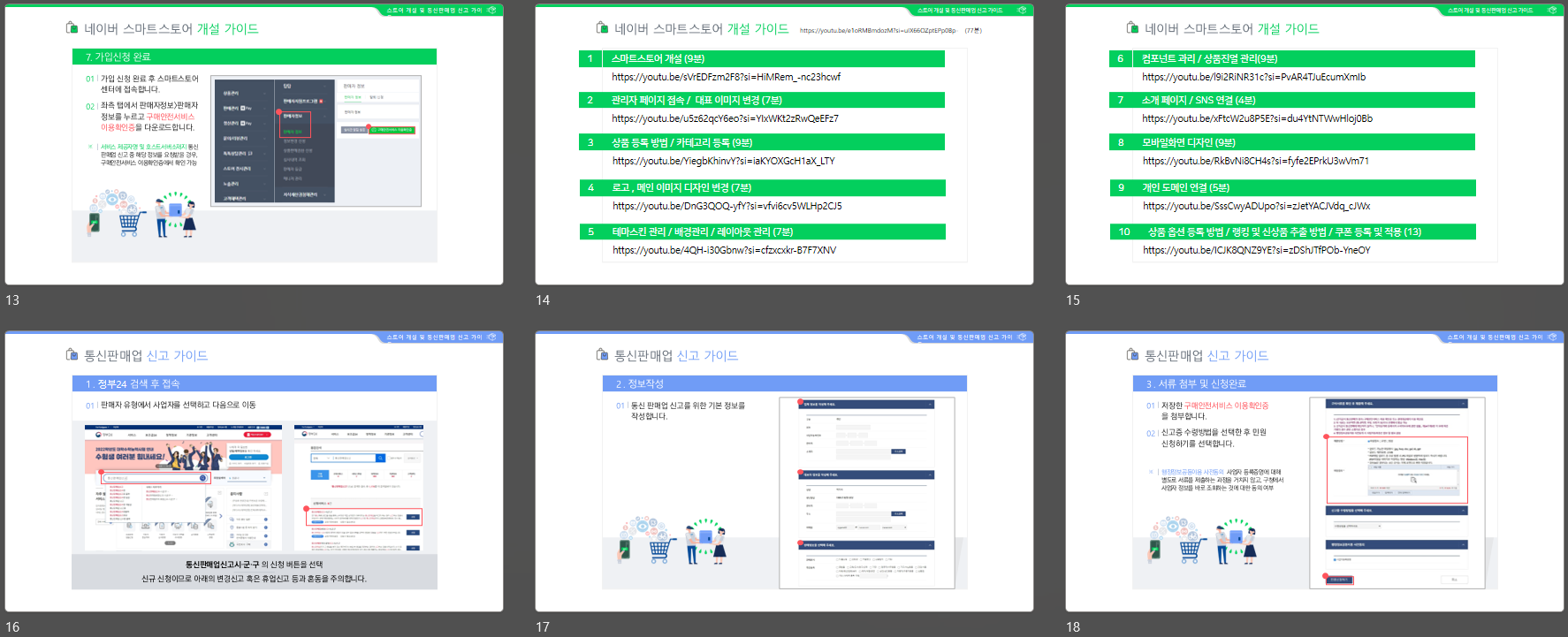Open the DnG3QOQ-yfY YouTube link
Viewport: 1568px width, 637px height.
(x=727, y=206)
